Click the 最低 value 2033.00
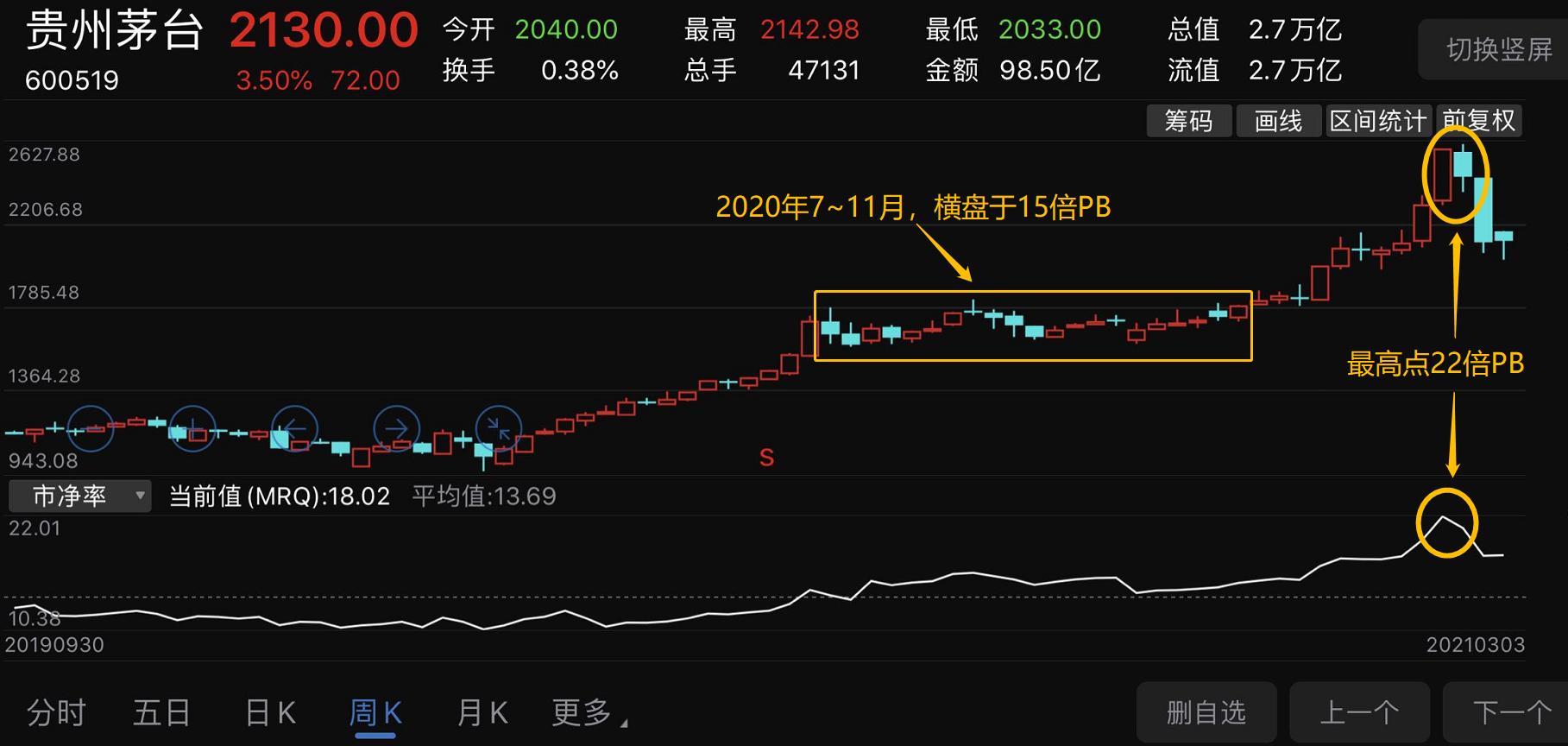The height and width of the screenshot is (746, 1568). (x=1049, y=30)
